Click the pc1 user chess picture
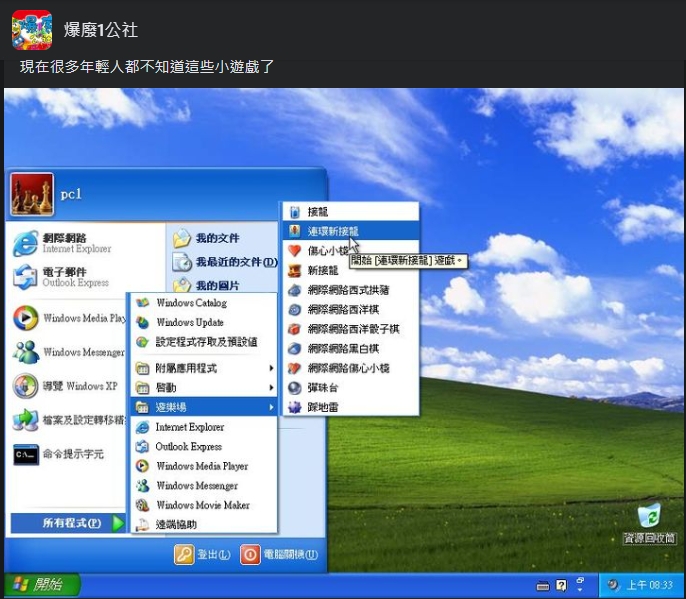This screenshot has width=686, height=599. coord(32,194)
